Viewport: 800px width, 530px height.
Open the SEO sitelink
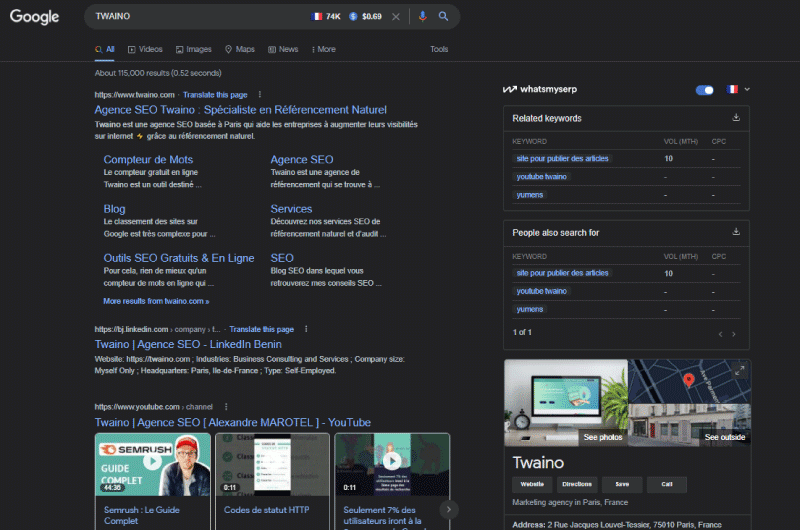tap(282, 258)
